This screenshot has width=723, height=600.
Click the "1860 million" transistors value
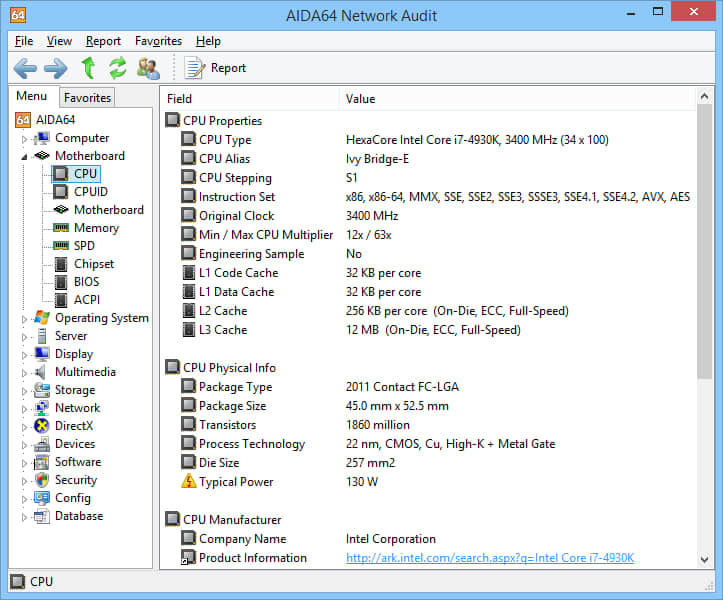click(378, 425)
